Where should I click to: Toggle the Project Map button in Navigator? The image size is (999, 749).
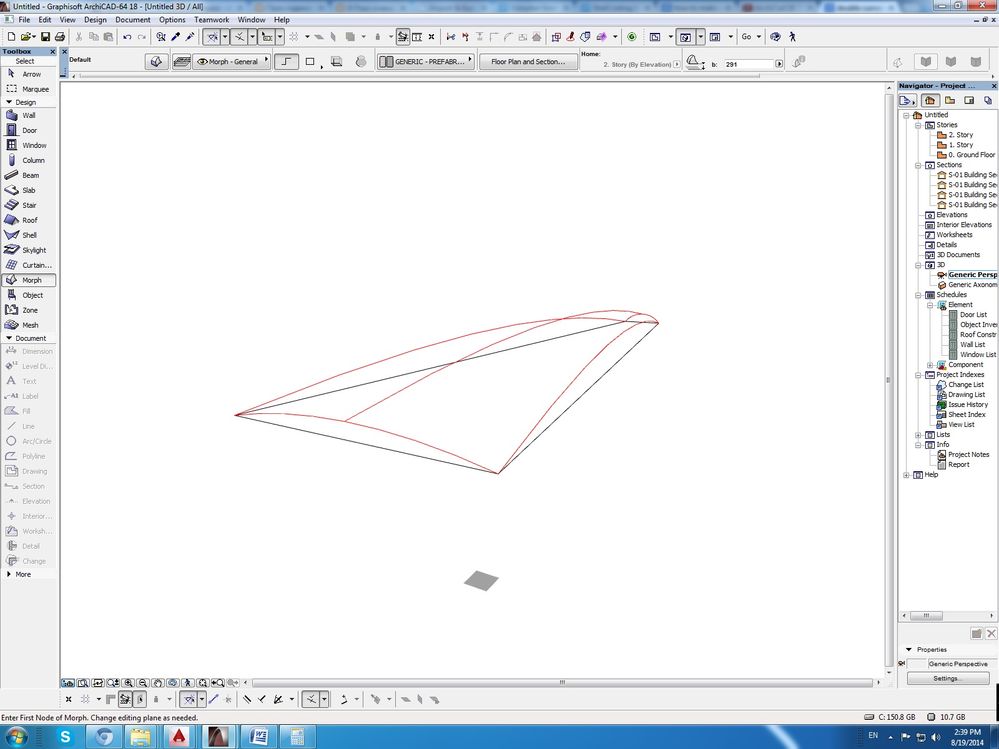(930, 101)
